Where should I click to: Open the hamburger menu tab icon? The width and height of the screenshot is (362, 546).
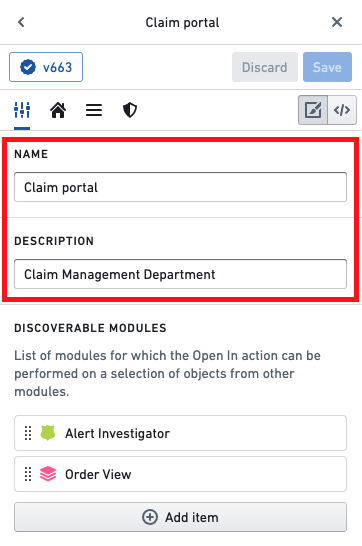94,110
